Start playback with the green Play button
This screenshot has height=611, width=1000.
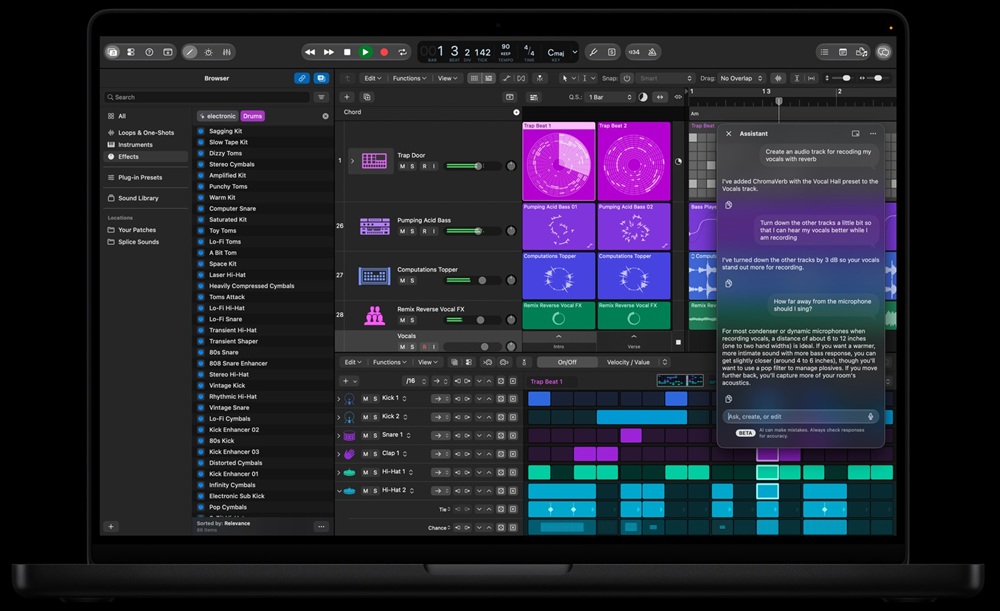point(365,52)
